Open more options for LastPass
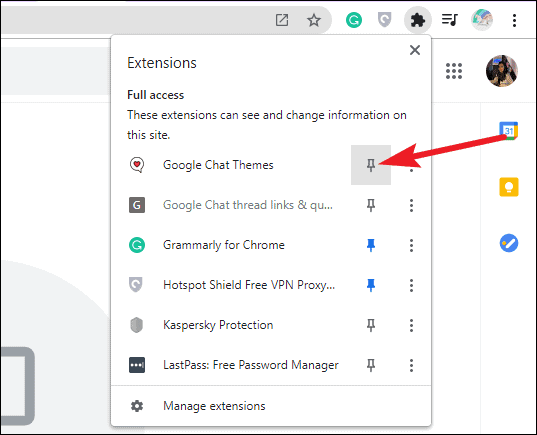This screenshot has width=537, height=435. (x=411, y=365)
